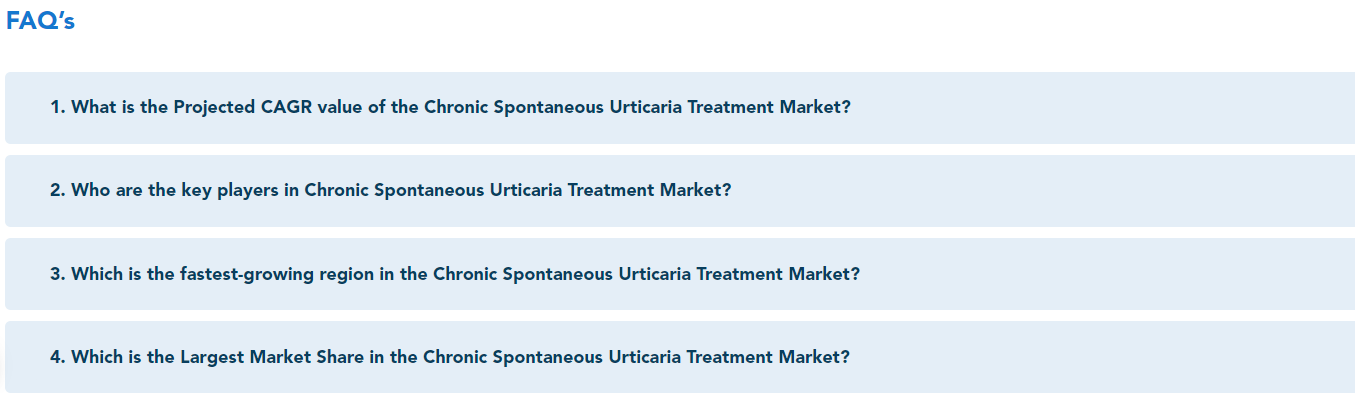Screen dimensions: 1355x393
Task: Open FAQ item number 2
Action: tap(680, 190)
